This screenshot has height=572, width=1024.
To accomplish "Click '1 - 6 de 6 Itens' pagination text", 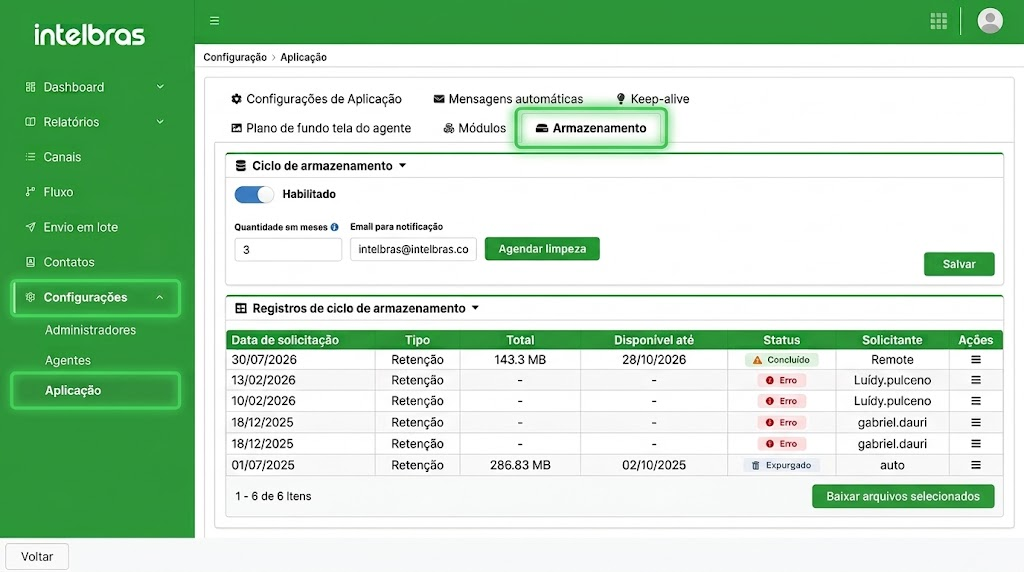I will coord(273,496).
